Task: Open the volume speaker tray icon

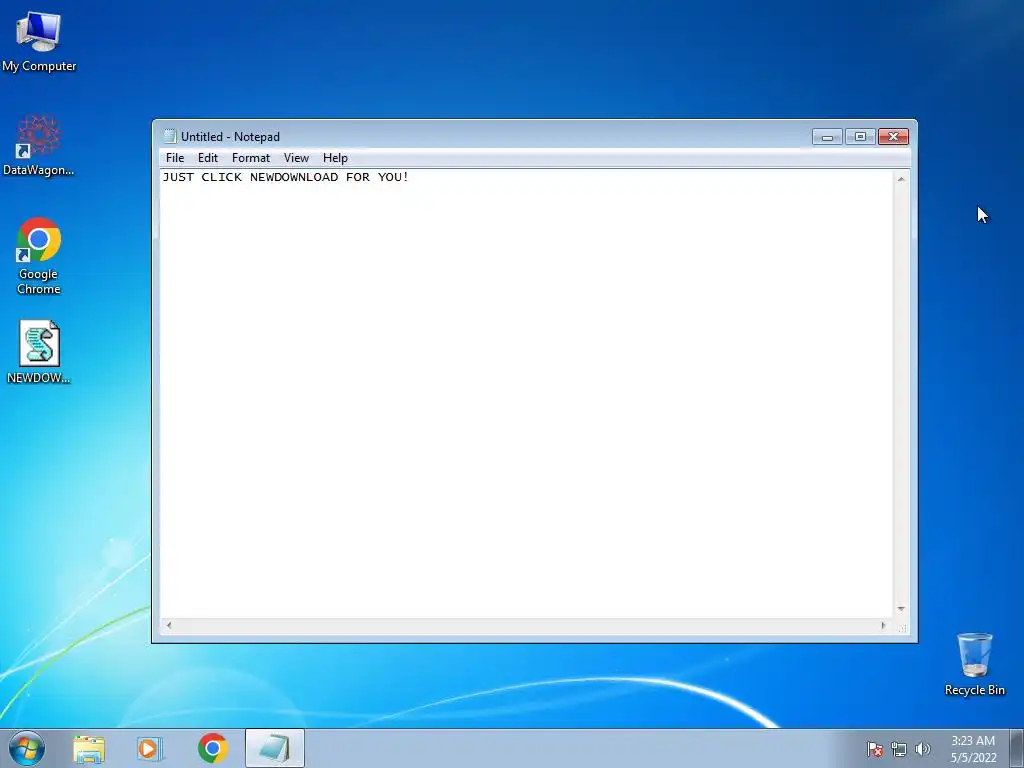Action: (x=923, y=749)
